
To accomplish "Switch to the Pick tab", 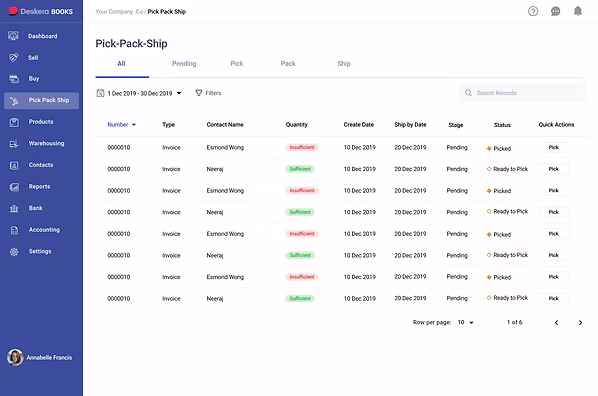I will (236, 64).
